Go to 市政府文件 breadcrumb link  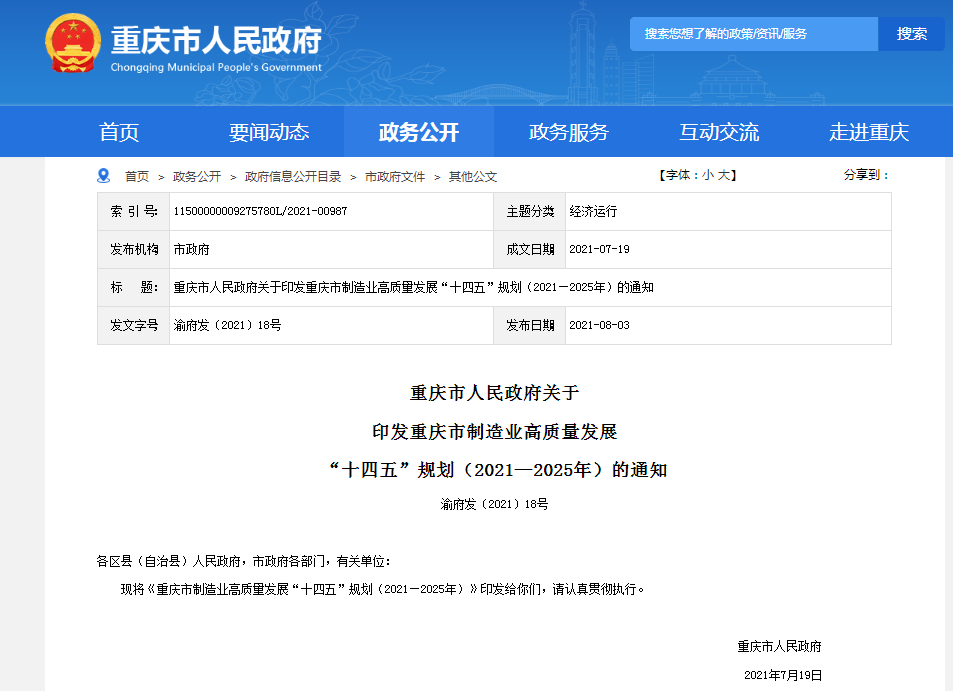coord(395,176)
